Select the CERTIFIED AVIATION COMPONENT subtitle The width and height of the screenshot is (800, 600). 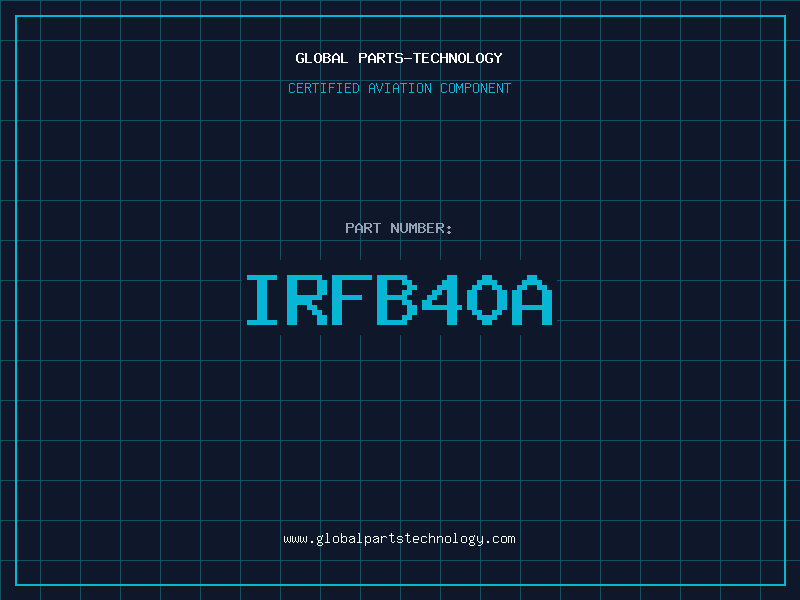click(399, 88)
